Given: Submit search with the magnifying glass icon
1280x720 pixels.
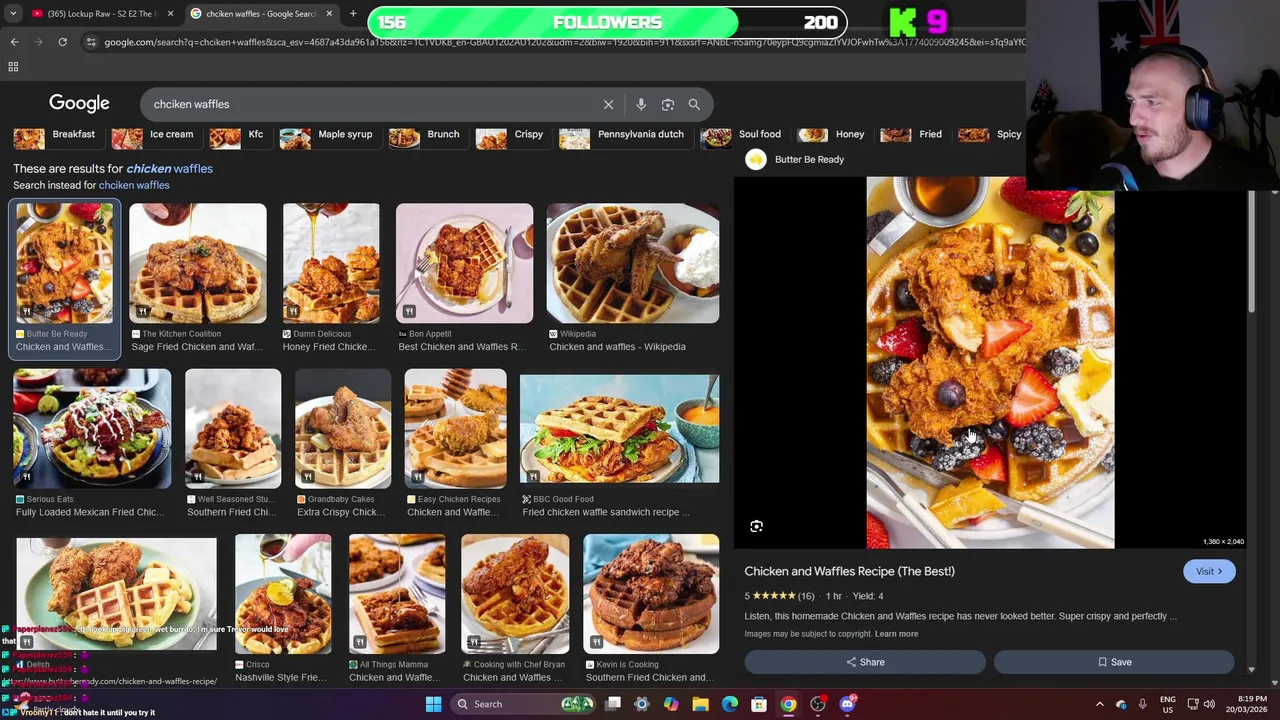Looking at the screenshot, I should tap(694, 104).
